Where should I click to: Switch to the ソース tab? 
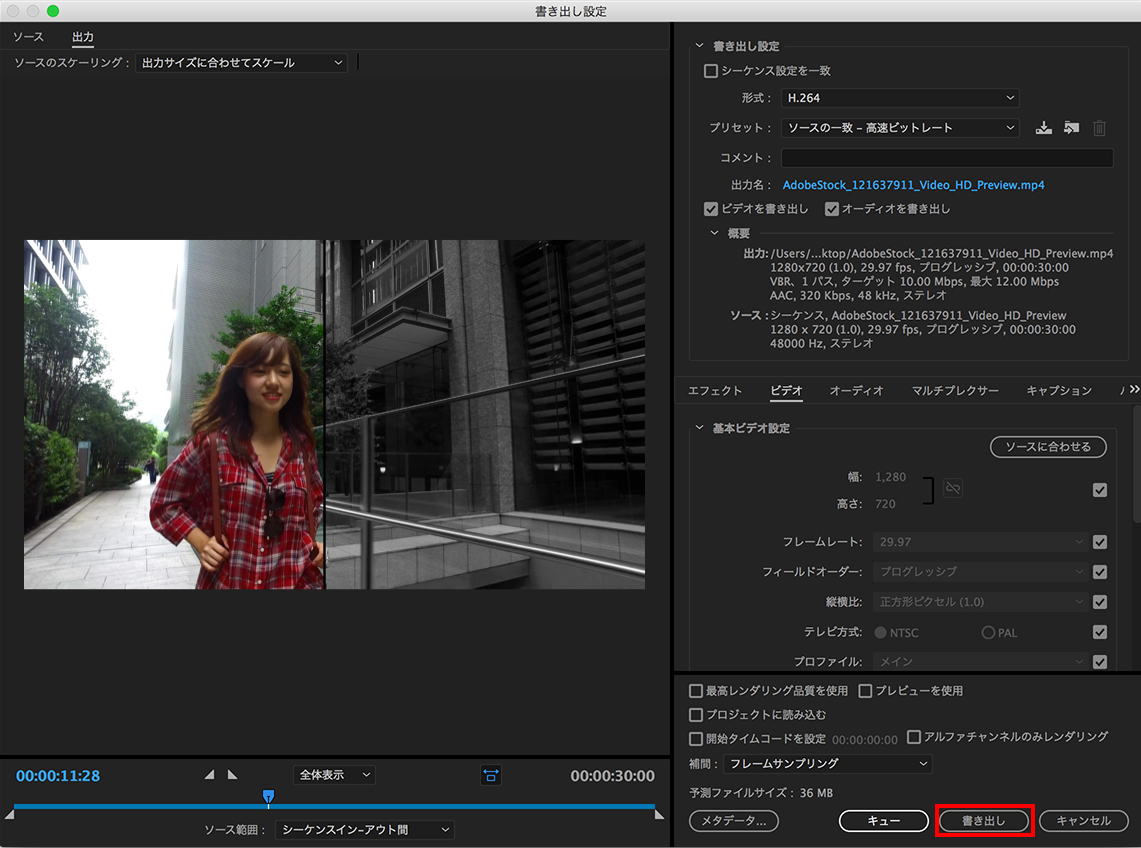click(28, 36)
